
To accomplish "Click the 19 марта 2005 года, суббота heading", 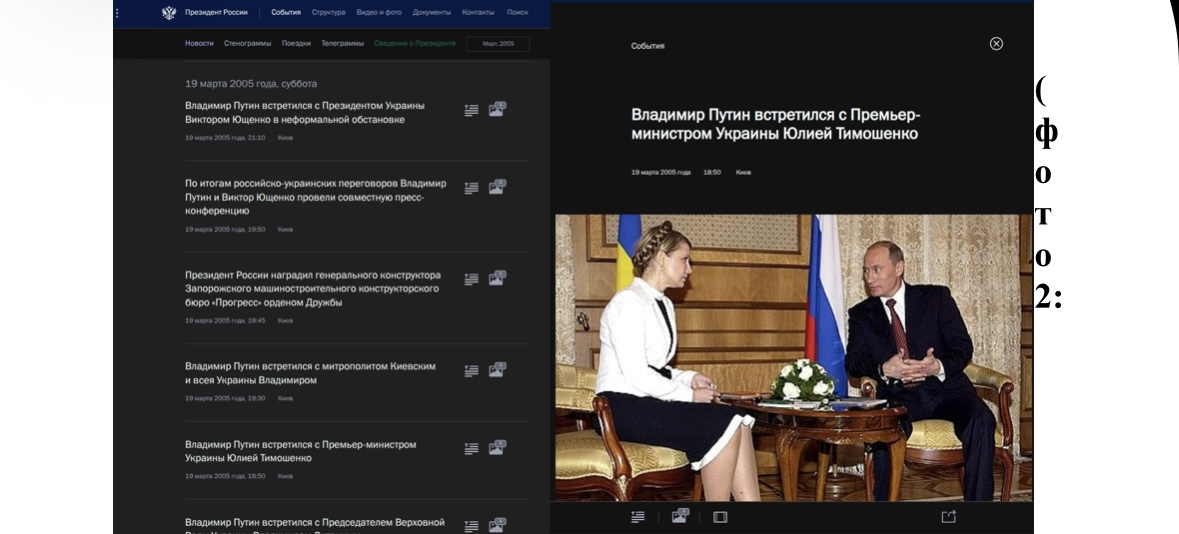I will pyautogui.click(x=251, y=83).
